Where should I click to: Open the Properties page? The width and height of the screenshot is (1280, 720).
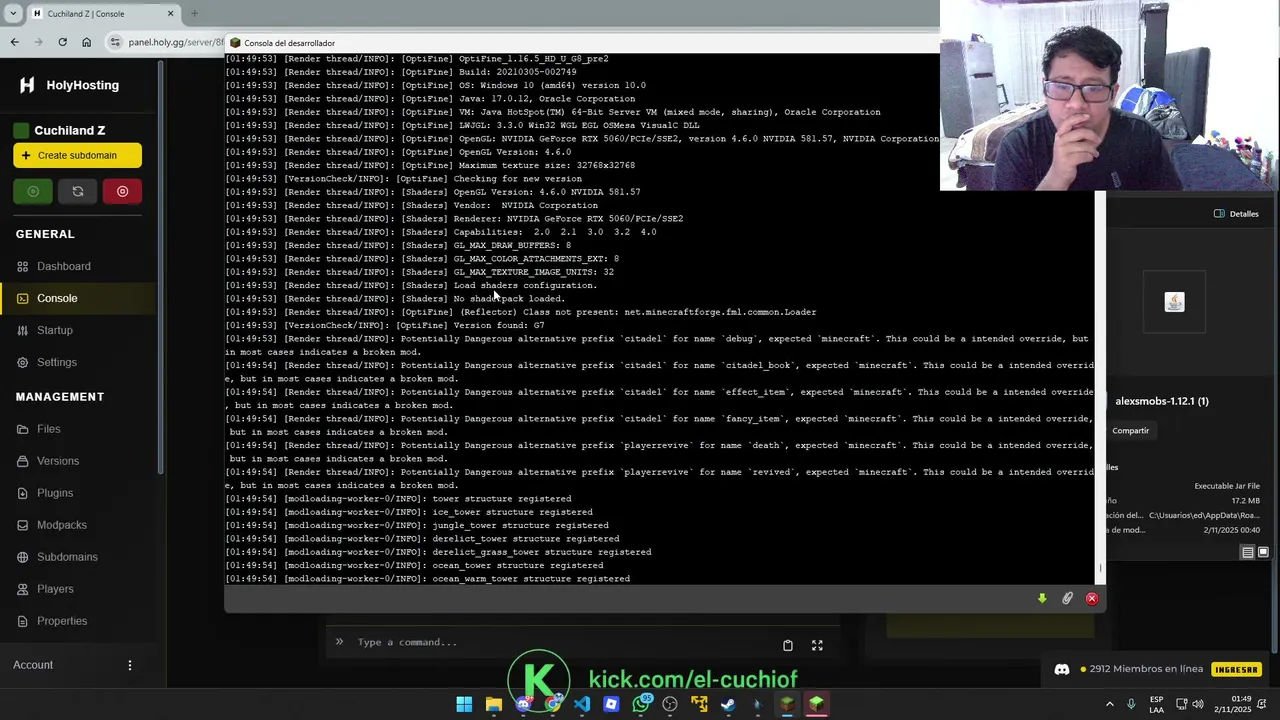click(x=62, y=621)
